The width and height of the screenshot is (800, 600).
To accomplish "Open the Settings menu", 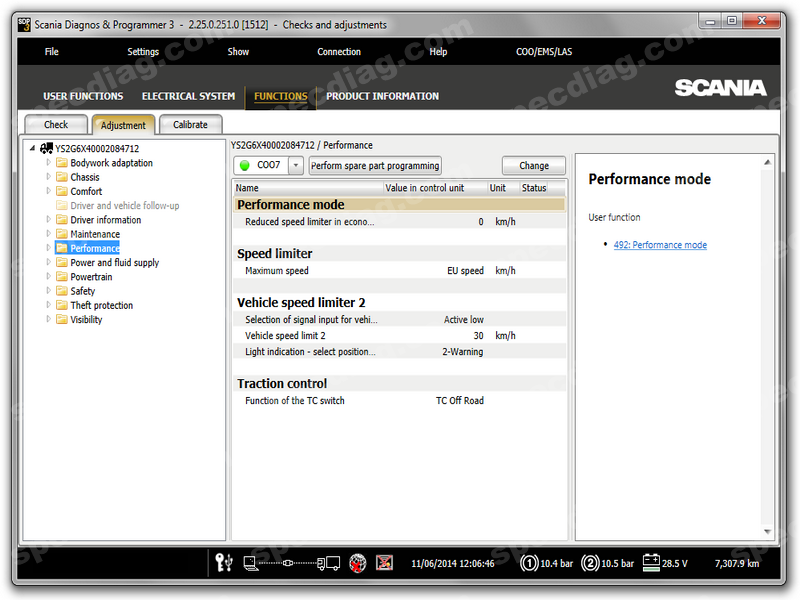I will point(143,52).
